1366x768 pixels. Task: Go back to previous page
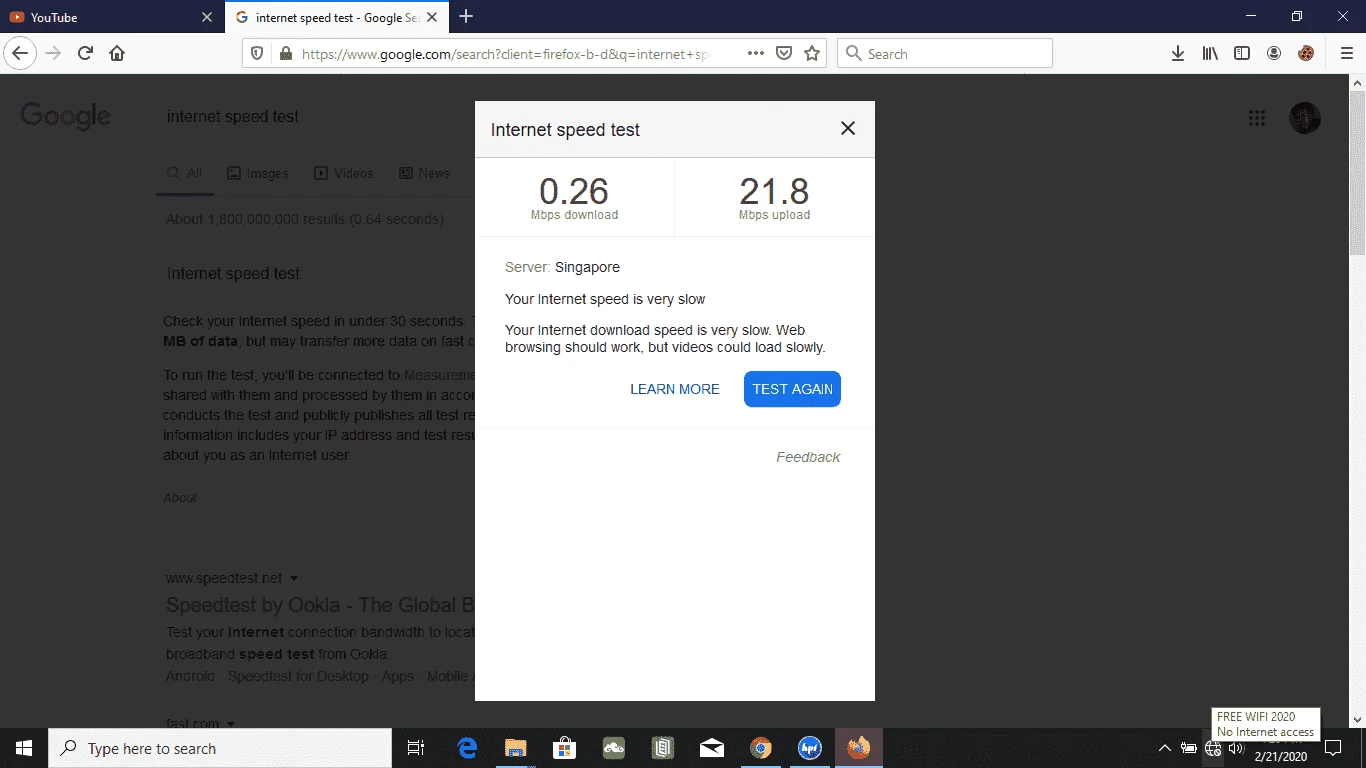[21, 54]
